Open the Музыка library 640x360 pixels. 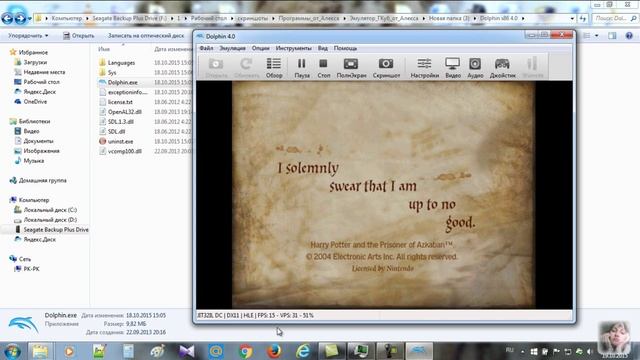click(x=33, y=160)
